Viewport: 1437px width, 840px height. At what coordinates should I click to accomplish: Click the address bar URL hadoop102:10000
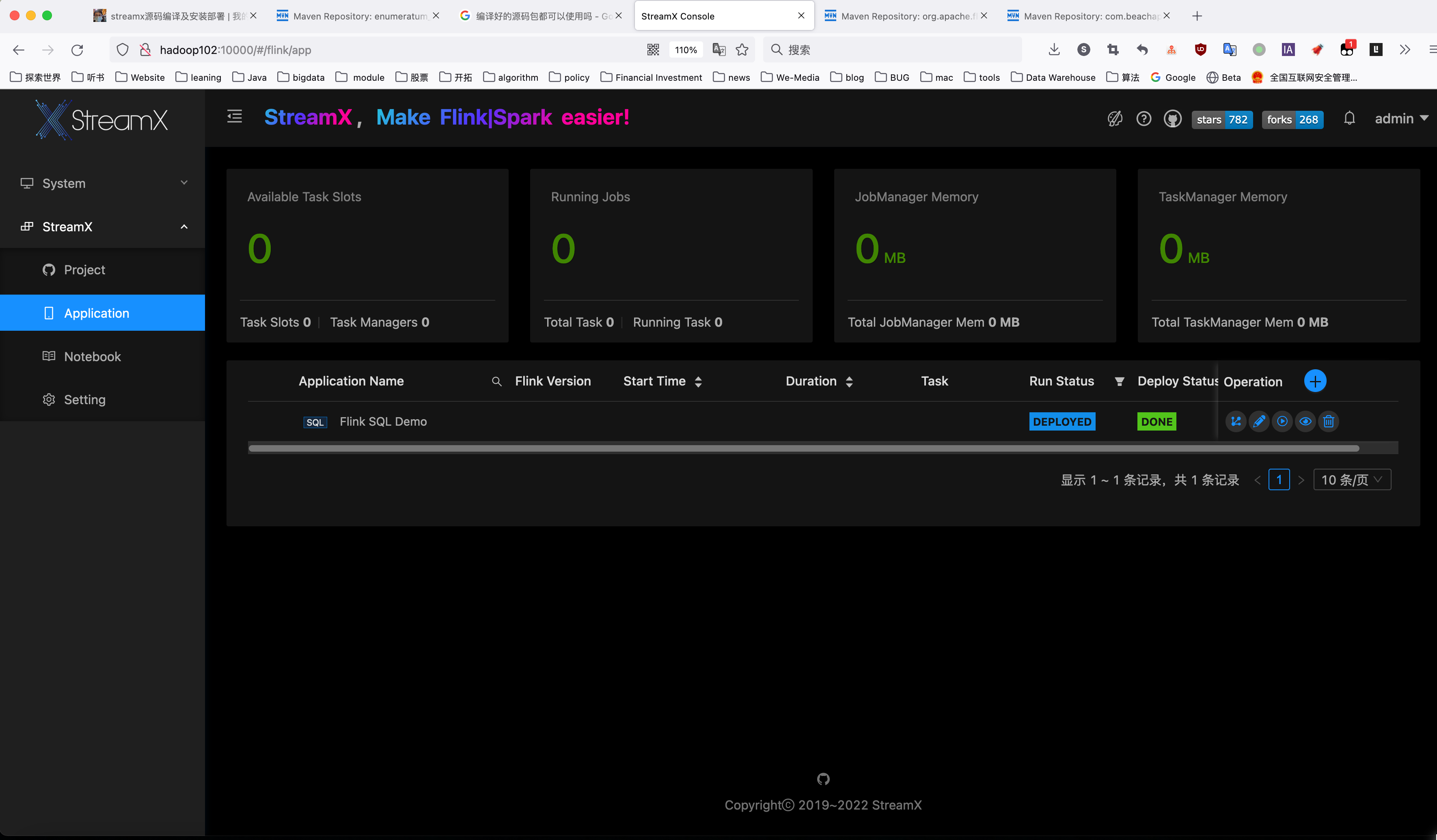click(x=235, y=50)
